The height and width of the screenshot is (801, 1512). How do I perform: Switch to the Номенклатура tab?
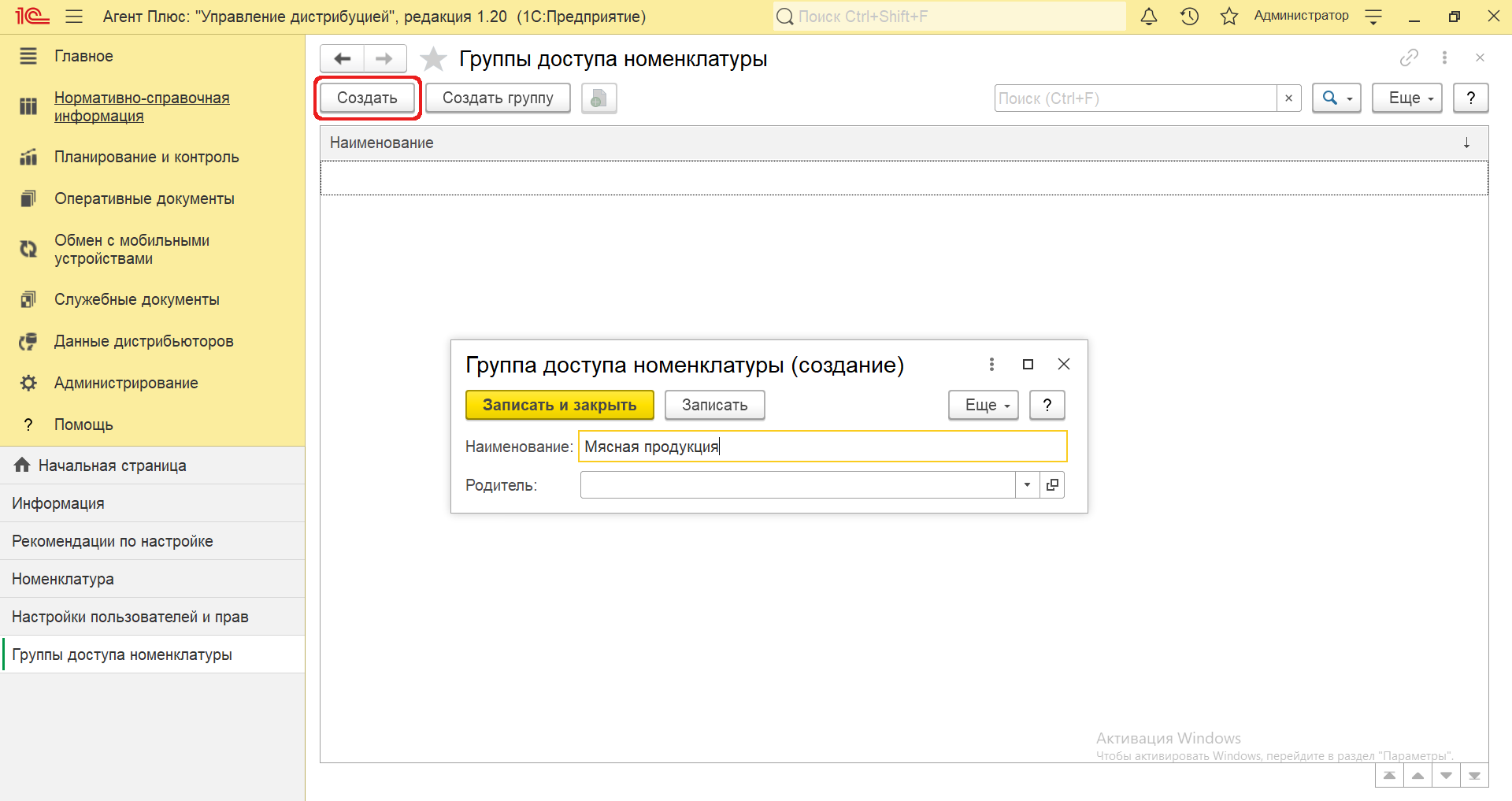[63, 579]
